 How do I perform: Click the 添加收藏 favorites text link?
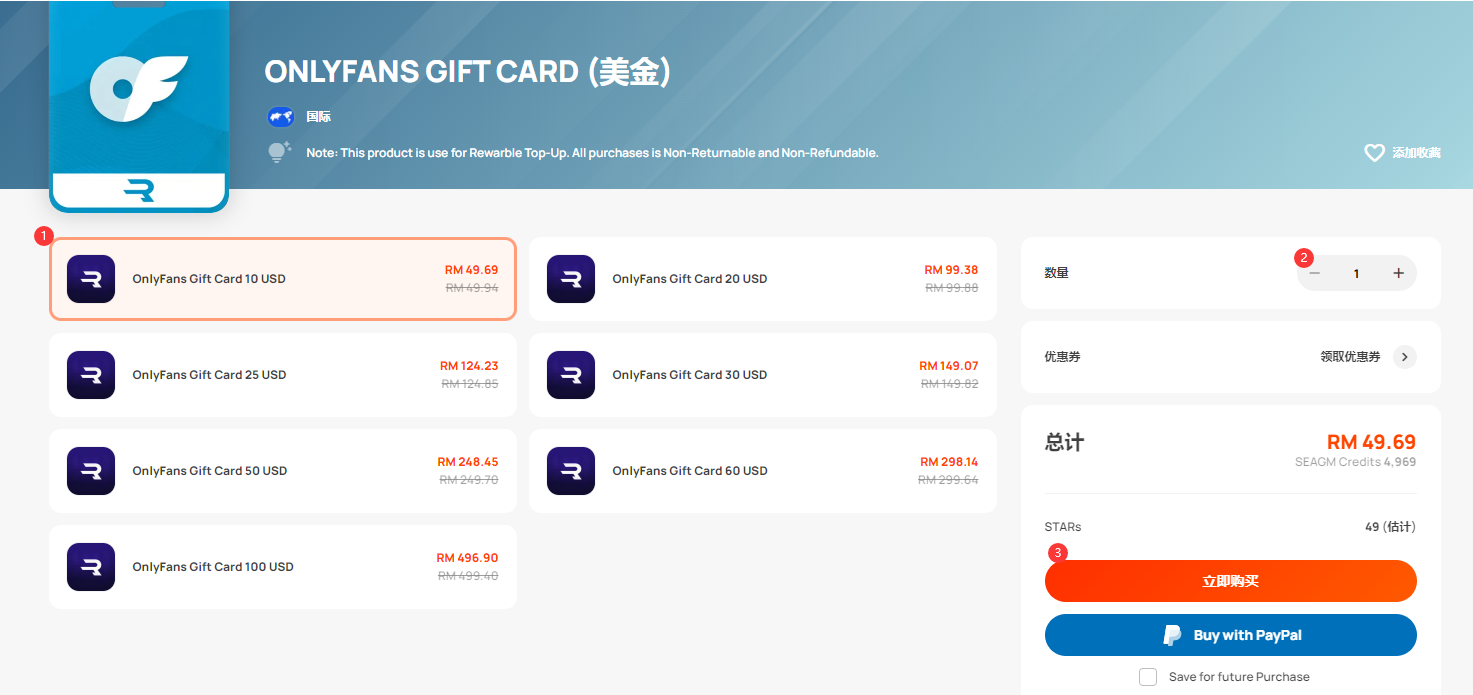[x=1416, y=153]
